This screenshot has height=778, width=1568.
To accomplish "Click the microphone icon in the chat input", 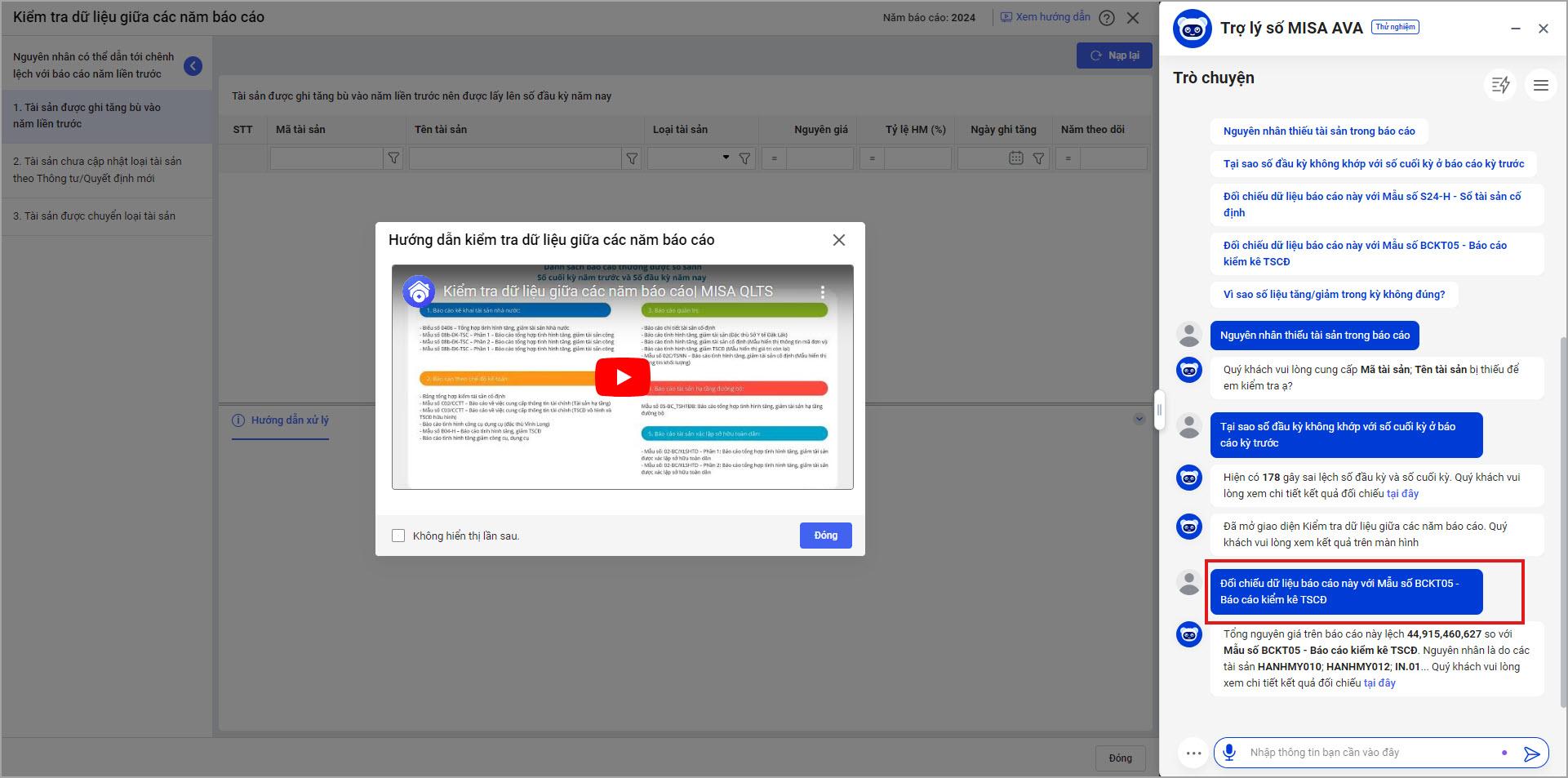I will [x=1229, y=753].
